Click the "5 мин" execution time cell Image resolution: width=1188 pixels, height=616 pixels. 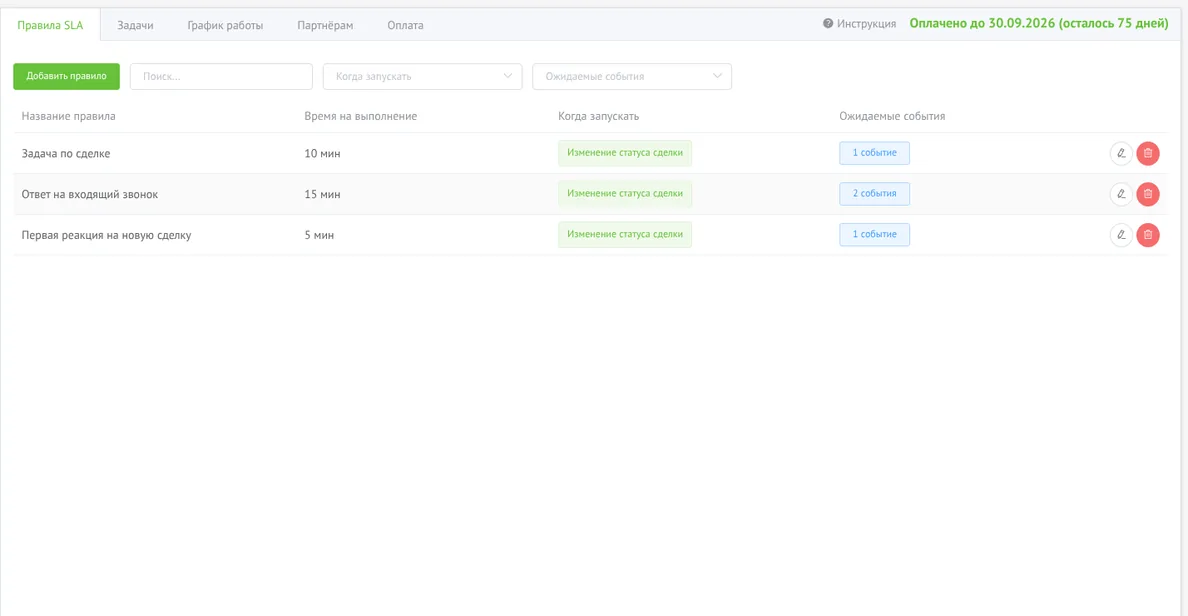pos(319,236)
